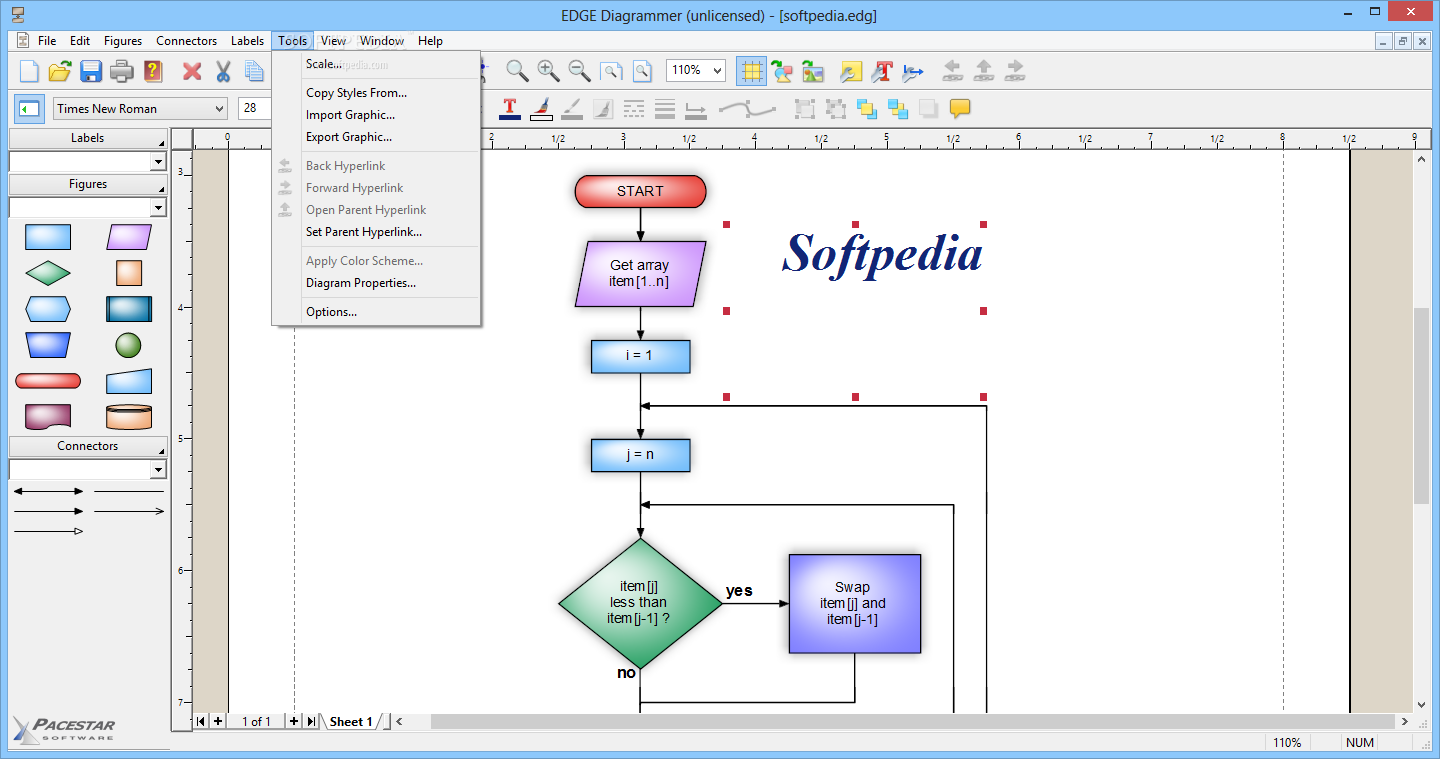
Task: Open a file with the folder icon
Action: (61, 71)
